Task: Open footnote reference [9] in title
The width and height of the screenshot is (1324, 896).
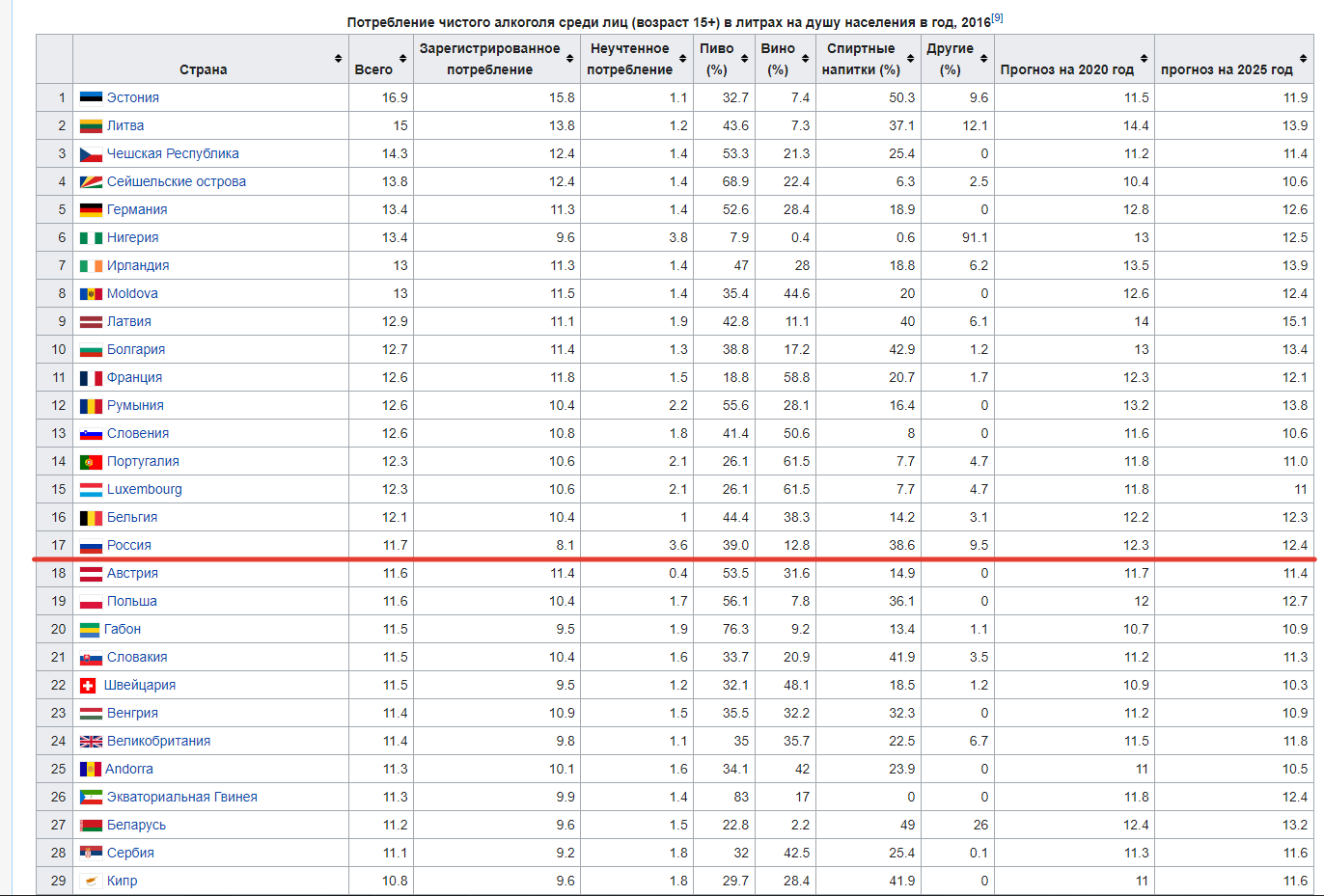Action: [x=997, y=17]
